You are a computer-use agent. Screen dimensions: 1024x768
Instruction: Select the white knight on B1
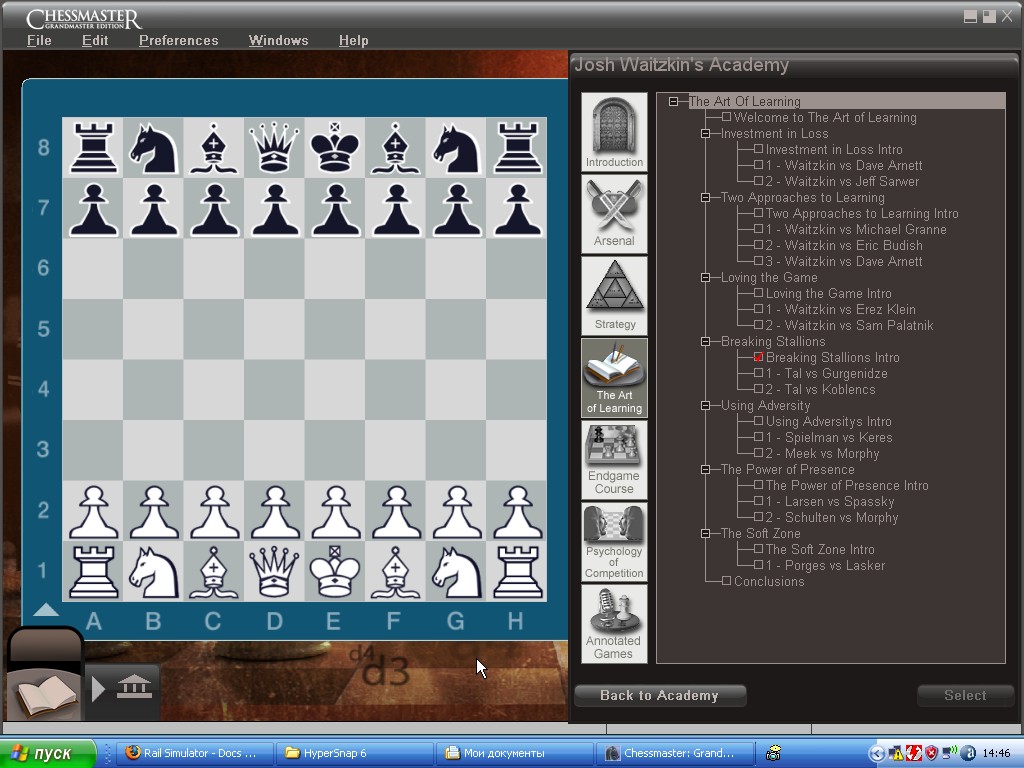(153, 571)
